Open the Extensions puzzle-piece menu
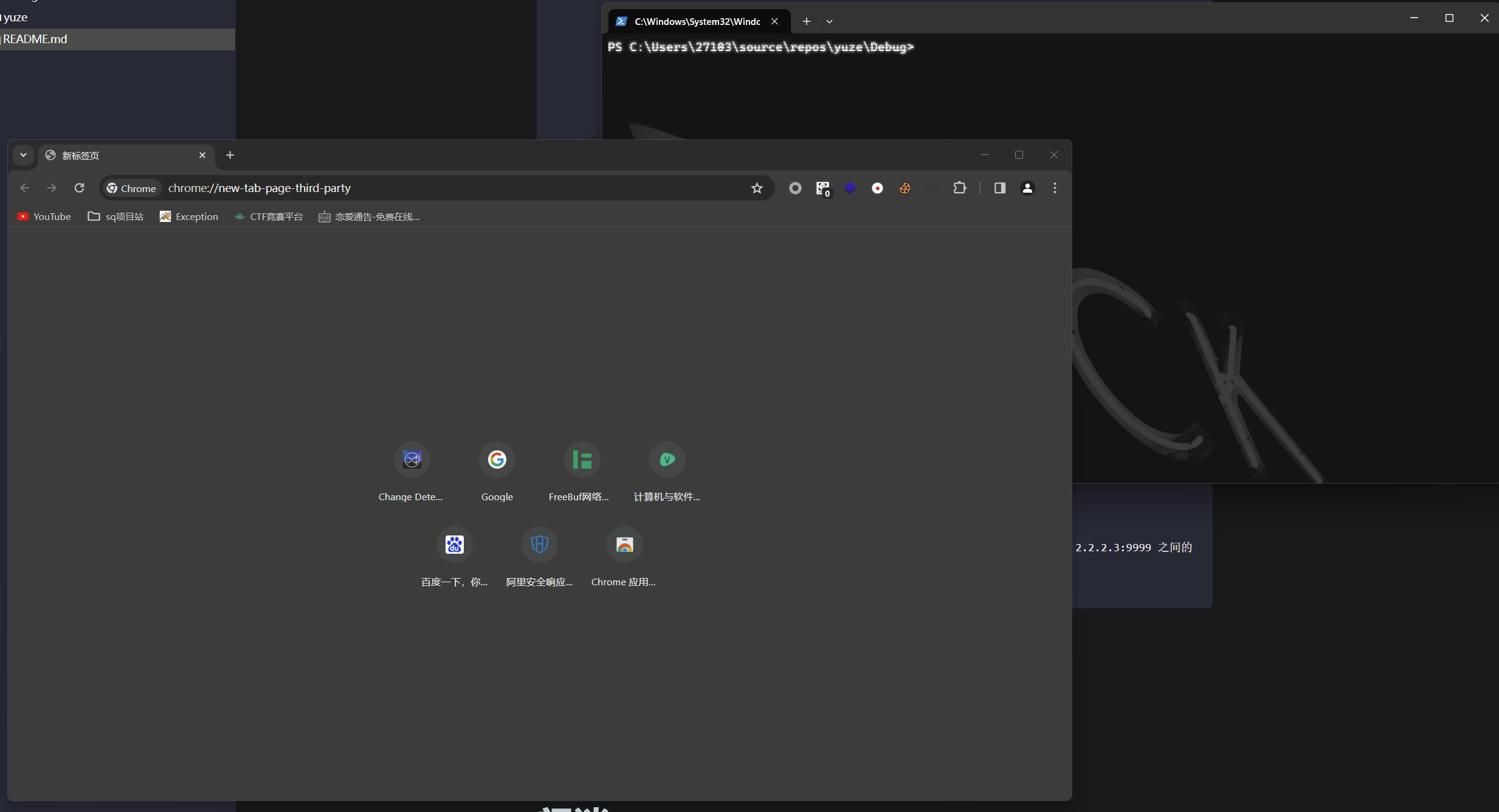The width and height of the screenshot is (1499, 812). point(959,188)
